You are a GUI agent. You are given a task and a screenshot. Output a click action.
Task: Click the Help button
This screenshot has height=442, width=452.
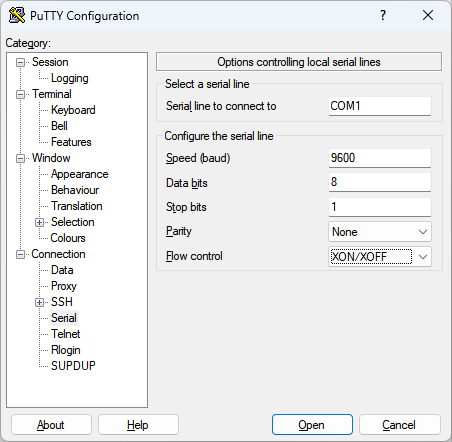[138, 425]
